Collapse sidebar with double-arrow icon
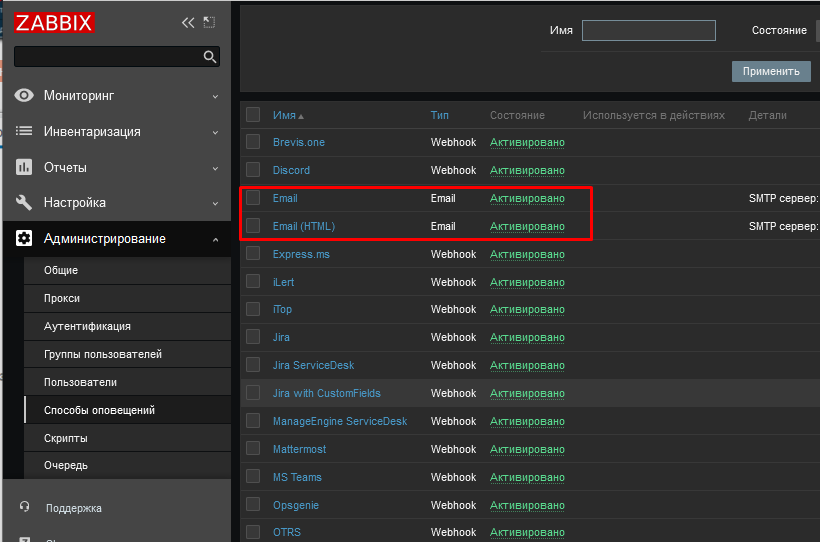Image resolution: width=820 pixels, height=542 pixels. 187,22
